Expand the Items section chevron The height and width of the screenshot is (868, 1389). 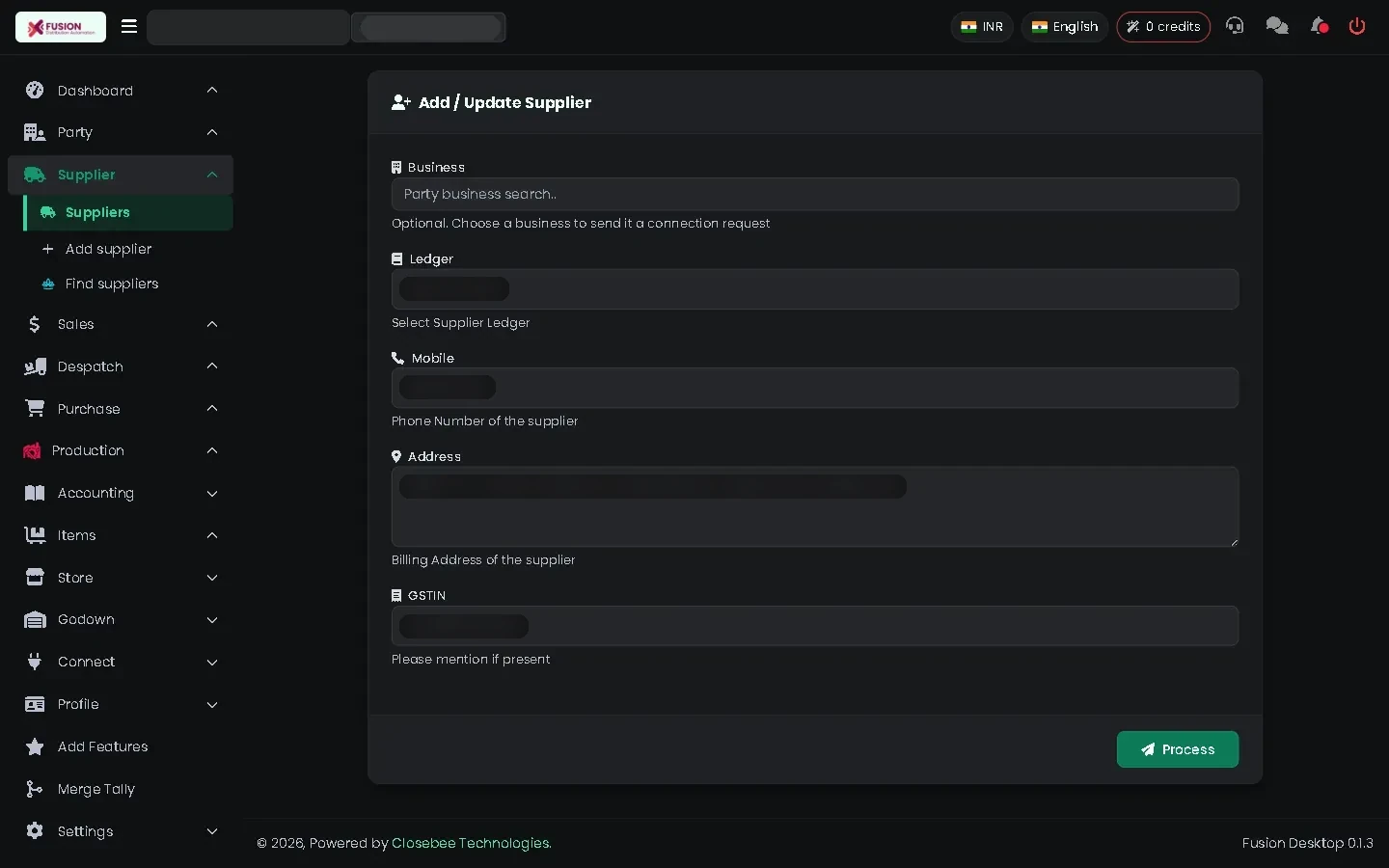[212, 535]
